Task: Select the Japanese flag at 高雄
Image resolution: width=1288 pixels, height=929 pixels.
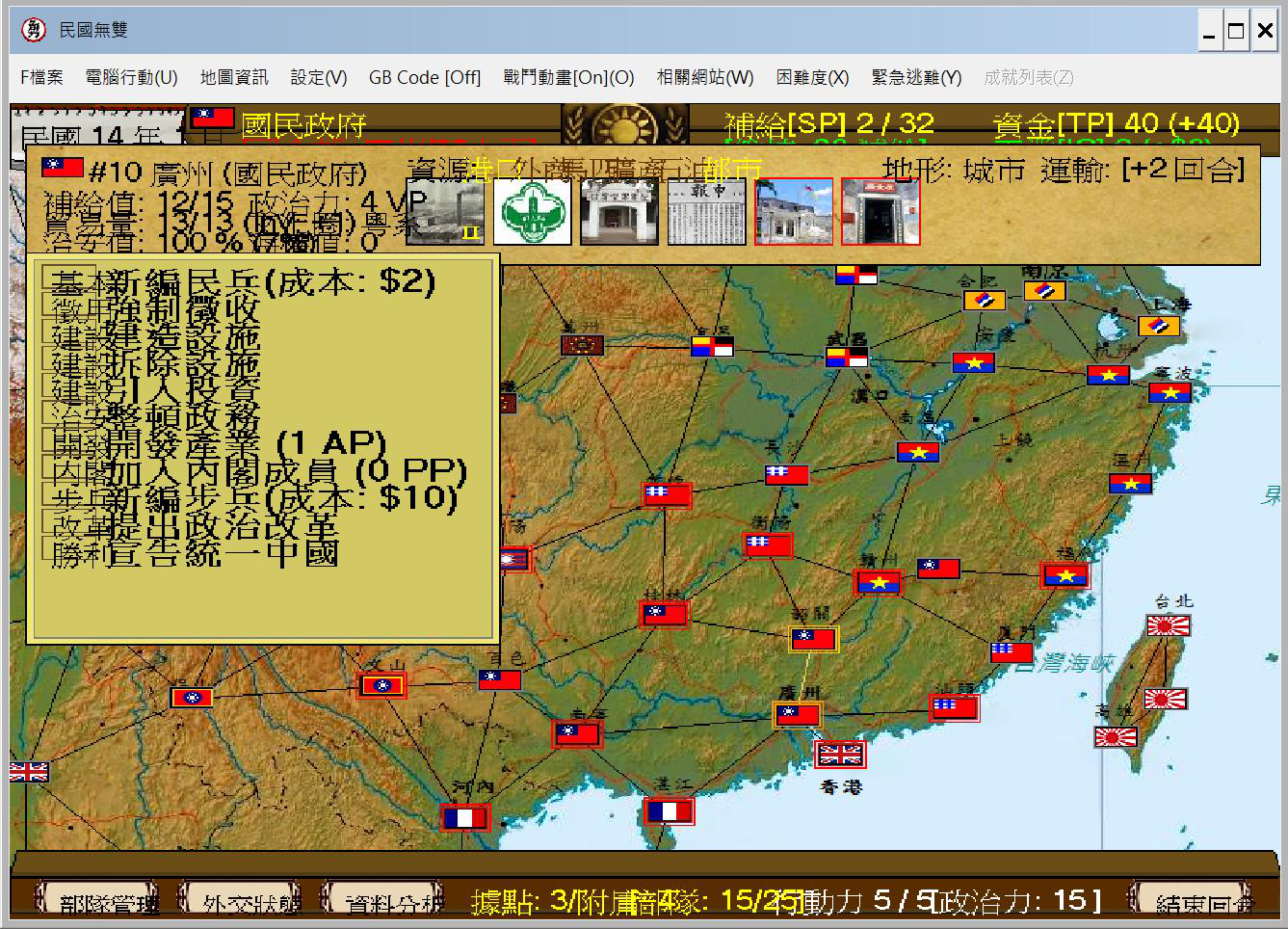Action: click(1116, 737)
